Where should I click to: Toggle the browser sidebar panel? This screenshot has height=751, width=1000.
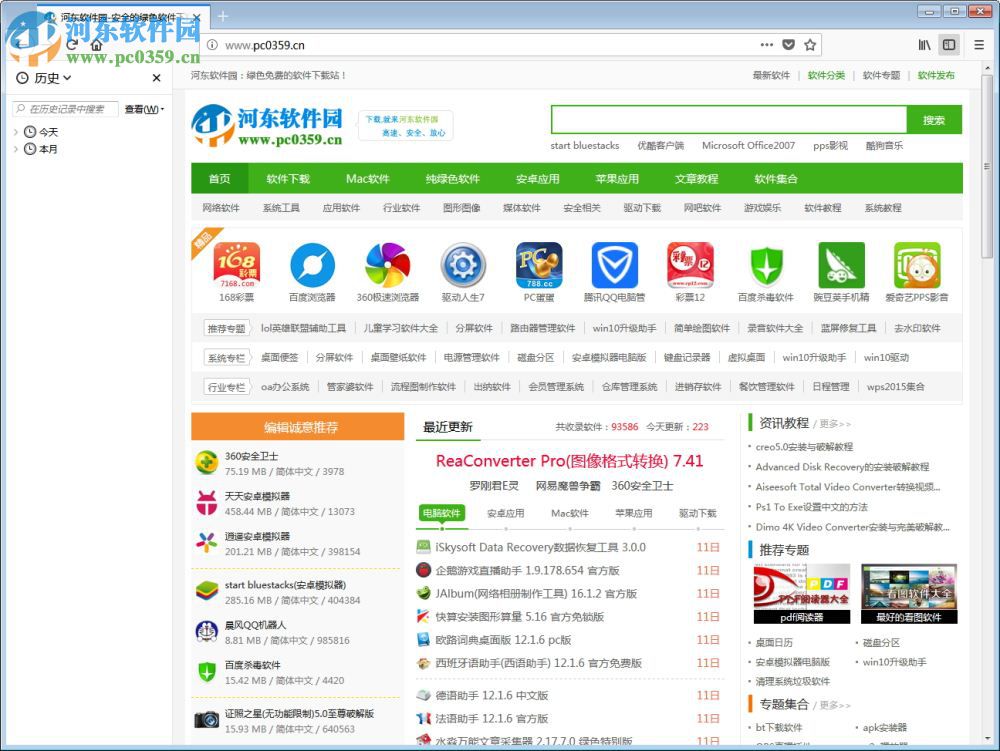click(x=948, y=45)
